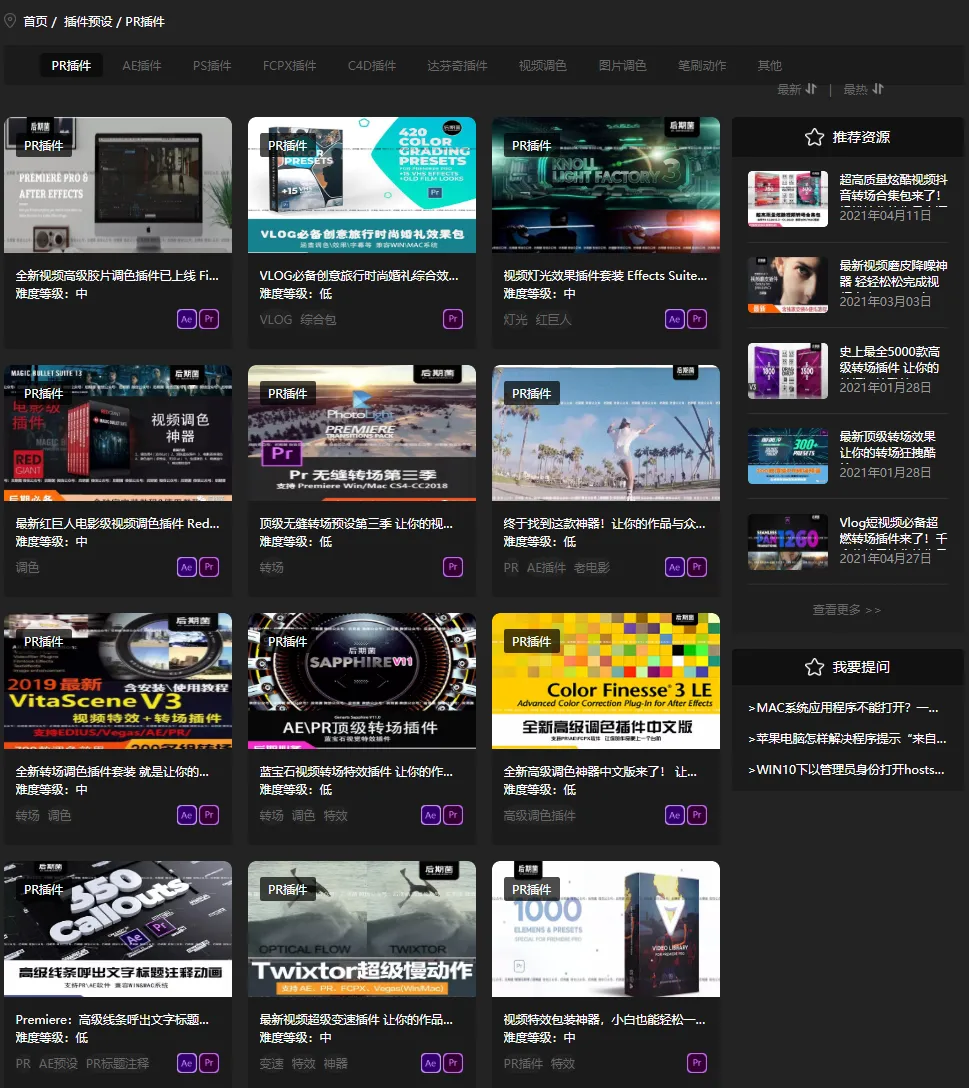969x1088 pixels.
Task: Click the 老电影 tag on 终于找到这款神器 card
Action: click(x=591, y=568)
